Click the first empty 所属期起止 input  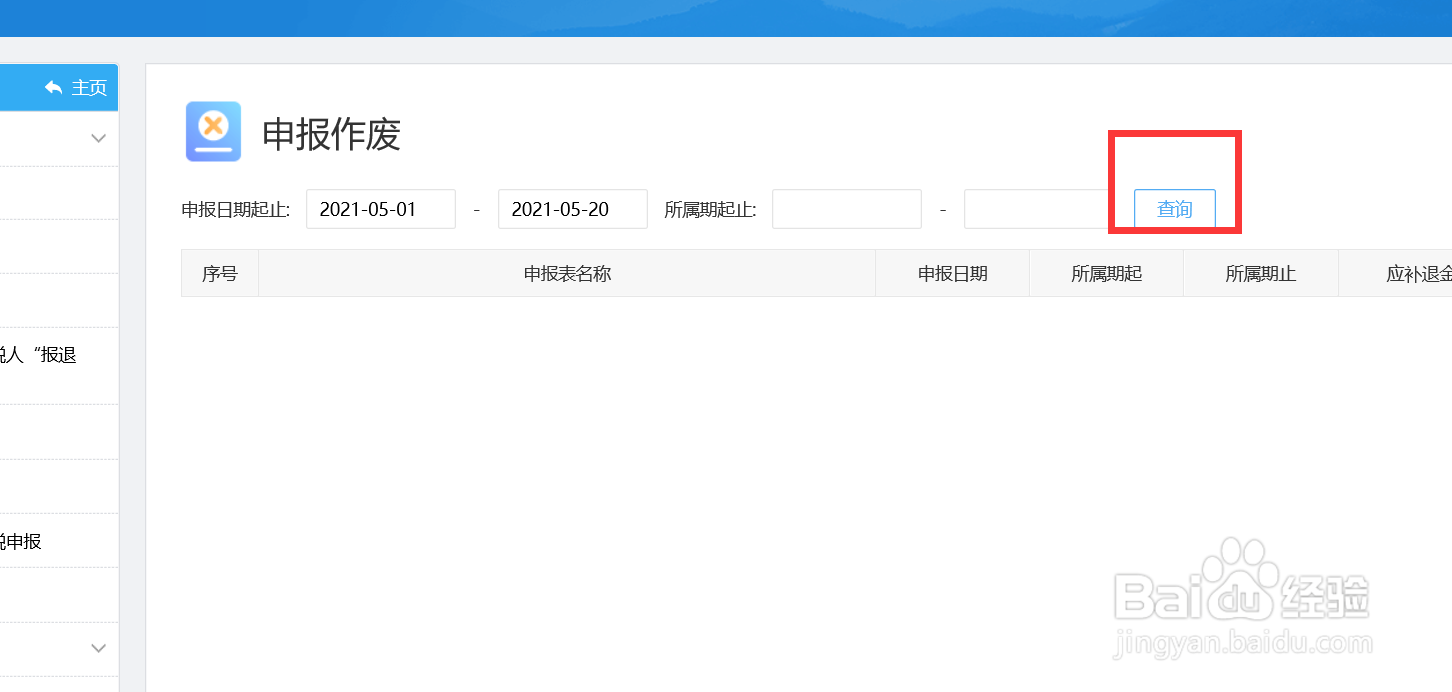[846, 208]
